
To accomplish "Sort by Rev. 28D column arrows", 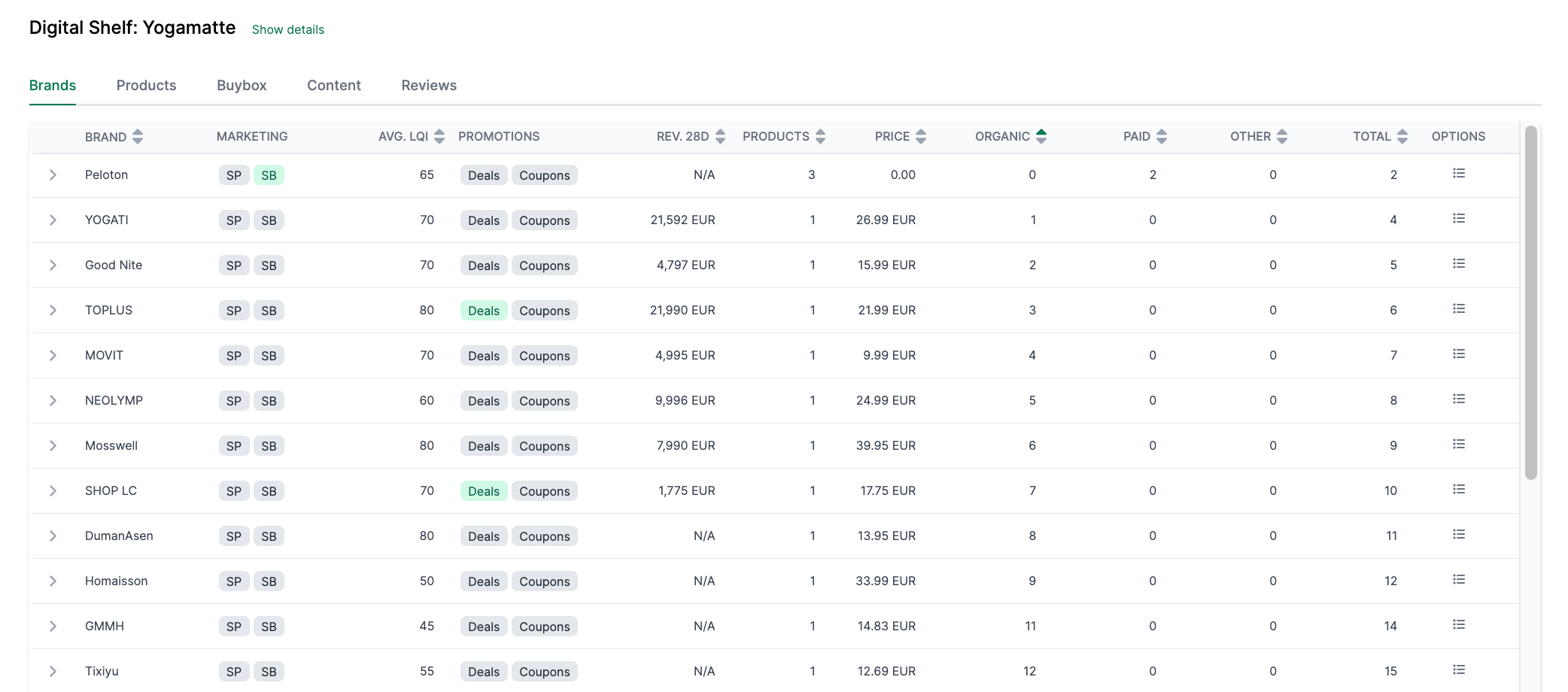I will (x=720, y=136).
